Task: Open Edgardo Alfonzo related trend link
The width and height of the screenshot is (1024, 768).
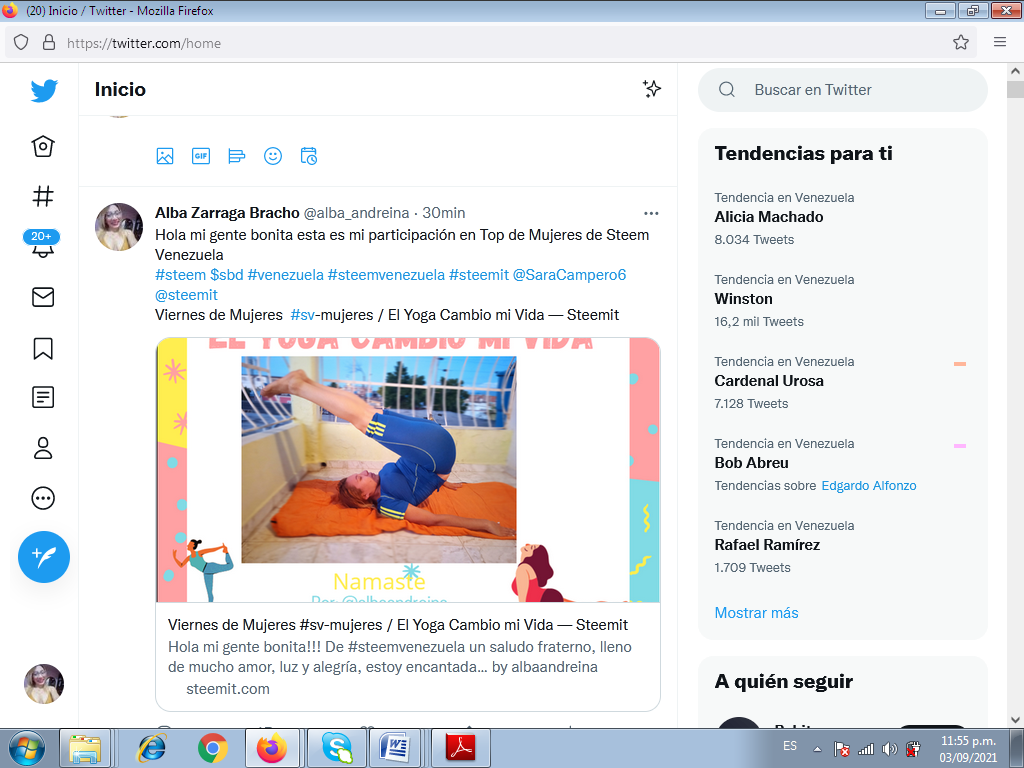Action: tap(869, 486)
